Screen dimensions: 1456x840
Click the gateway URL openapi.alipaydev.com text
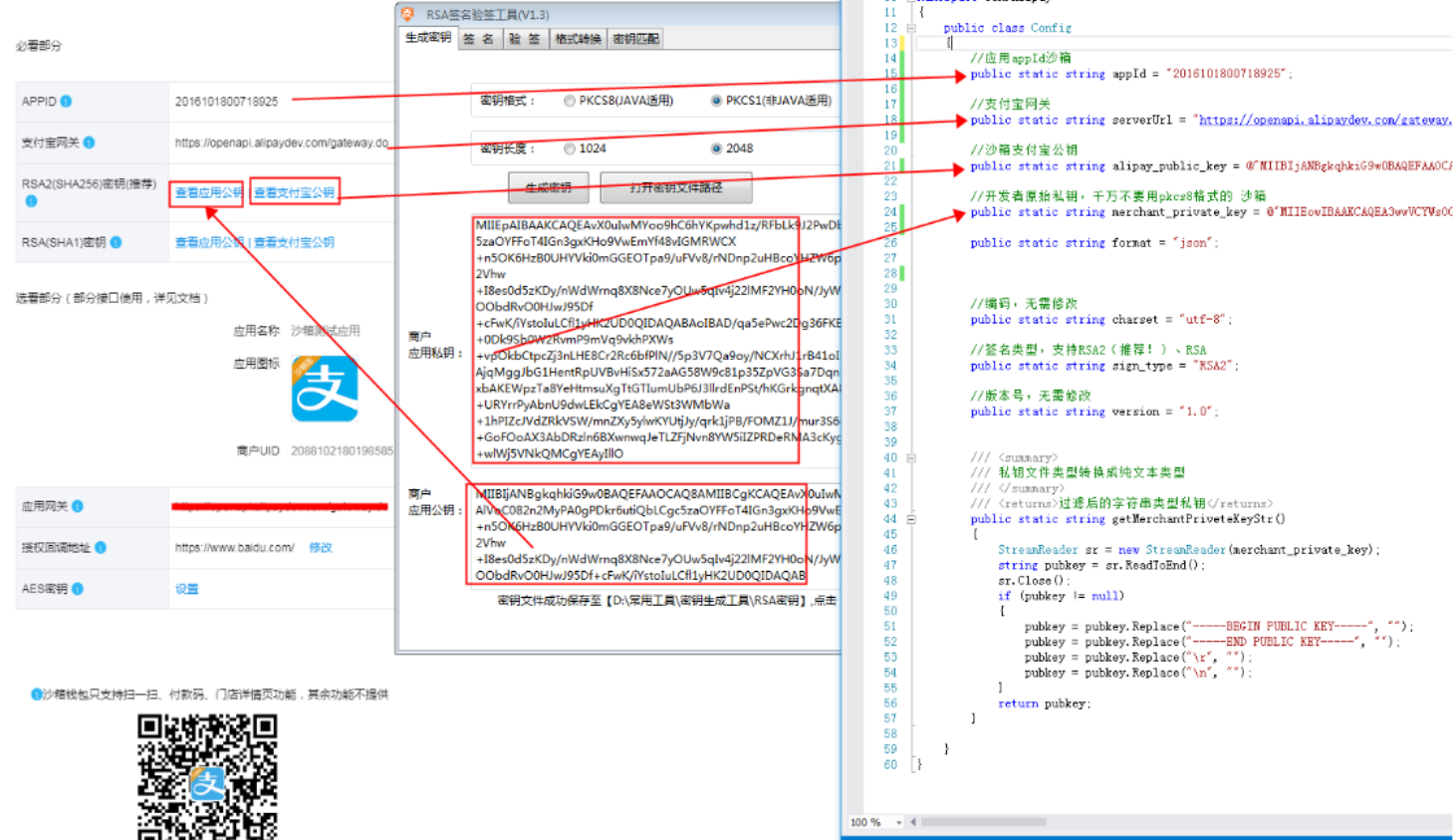[282, 142]
